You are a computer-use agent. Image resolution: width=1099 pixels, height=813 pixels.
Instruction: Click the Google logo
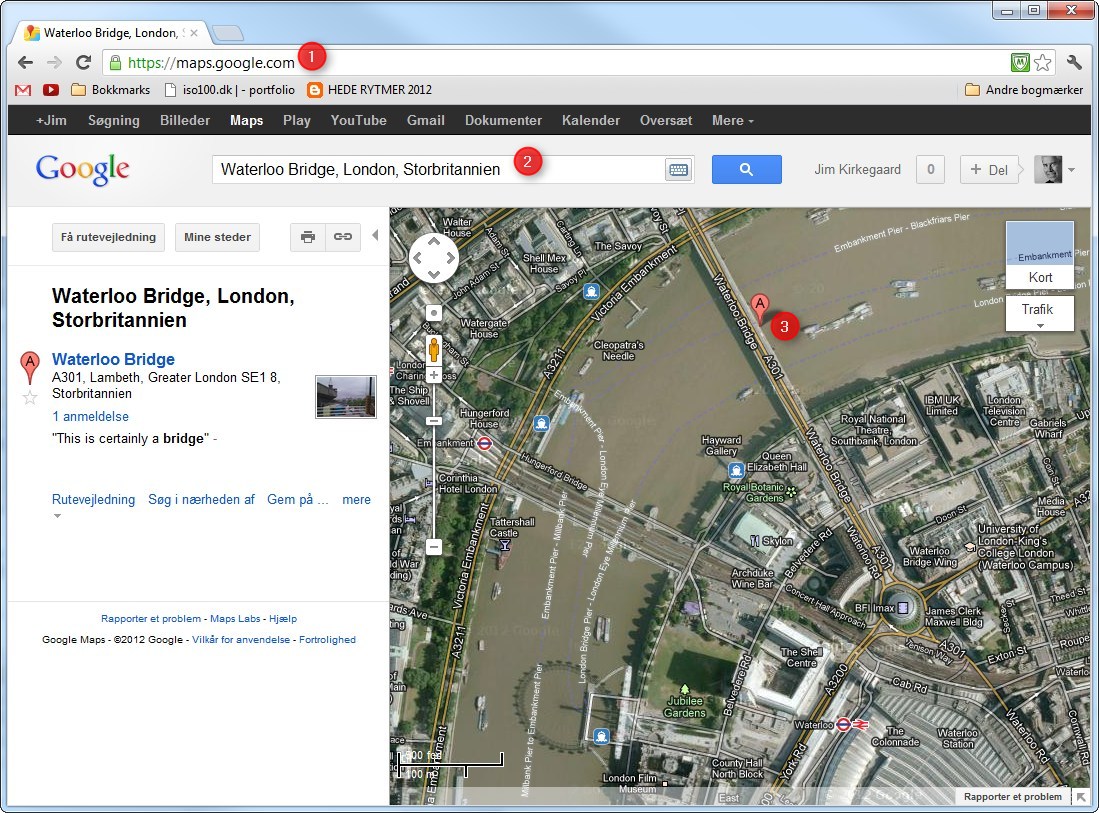(83, 170)
